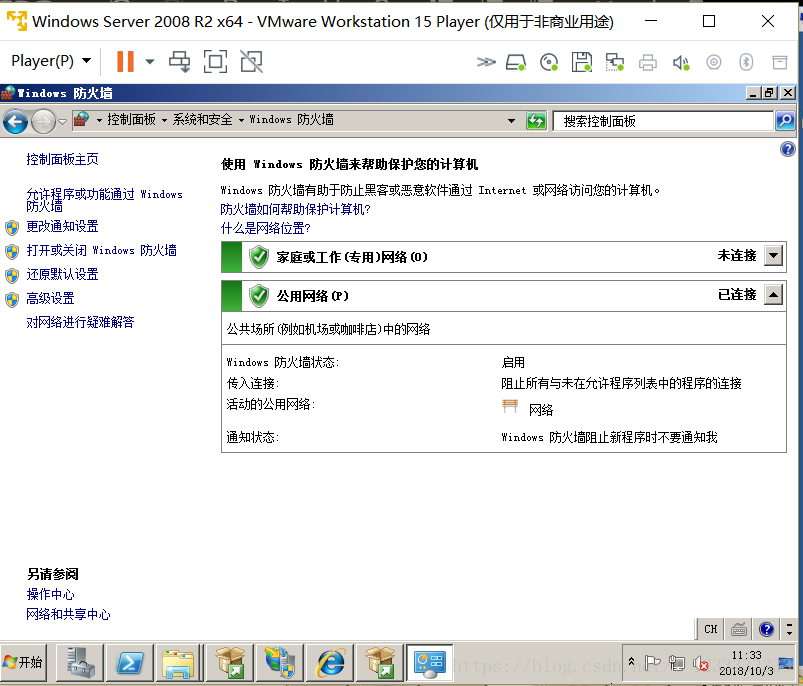Viewport: 803px width, 686px height.
Task: Open the dropdown beside the pause button
Action: pos(150,62)
